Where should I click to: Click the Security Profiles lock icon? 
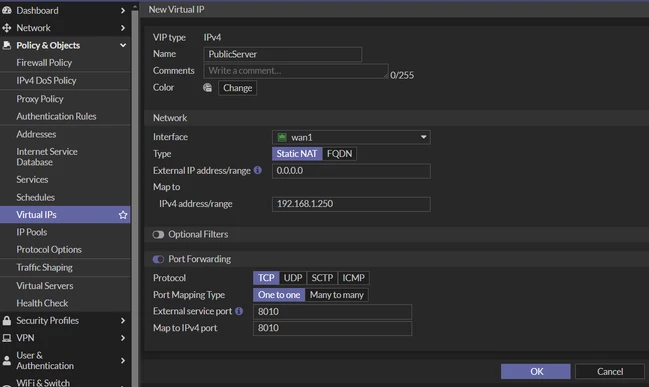coord(7,320)
